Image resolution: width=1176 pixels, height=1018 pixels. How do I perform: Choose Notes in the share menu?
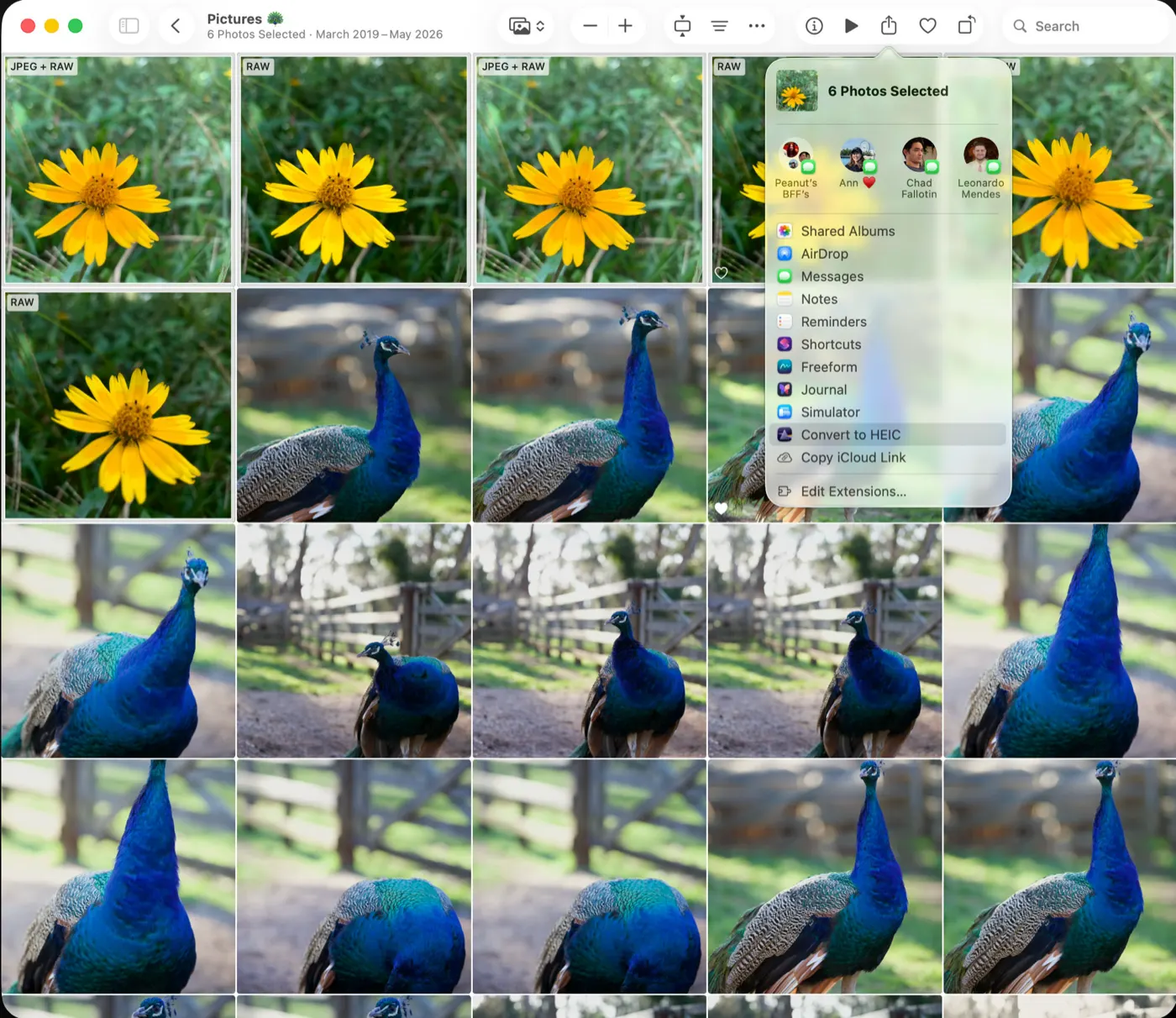point(887,299)
